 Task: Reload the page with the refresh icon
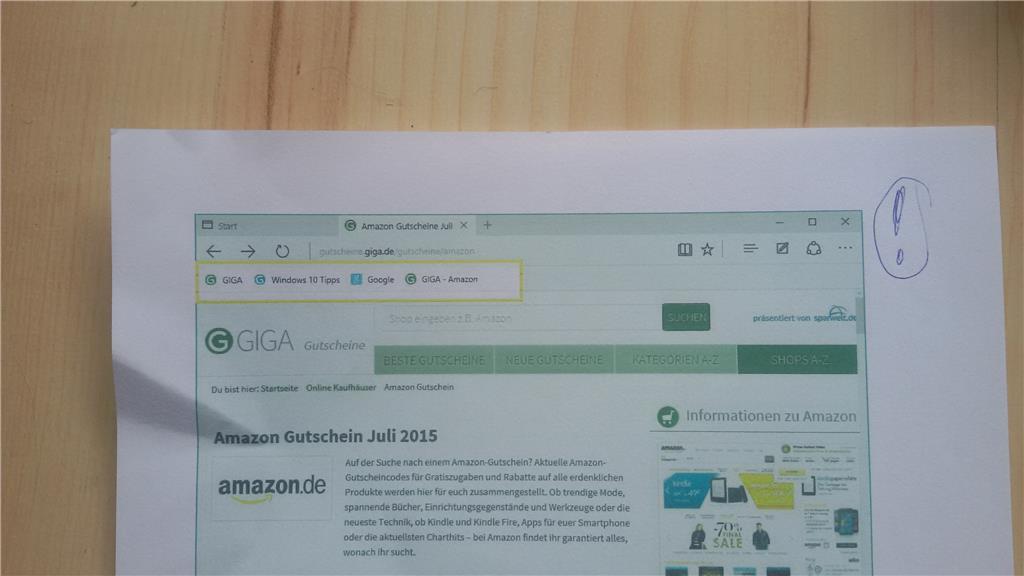pos(282,251)
